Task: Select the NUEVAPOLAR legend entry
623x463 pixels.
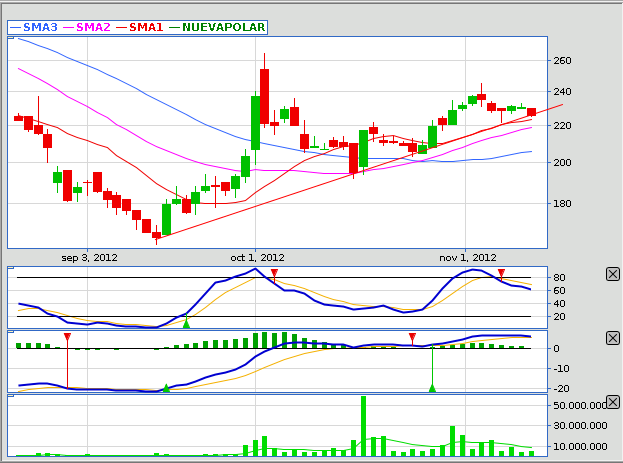Action: [217, 27]
